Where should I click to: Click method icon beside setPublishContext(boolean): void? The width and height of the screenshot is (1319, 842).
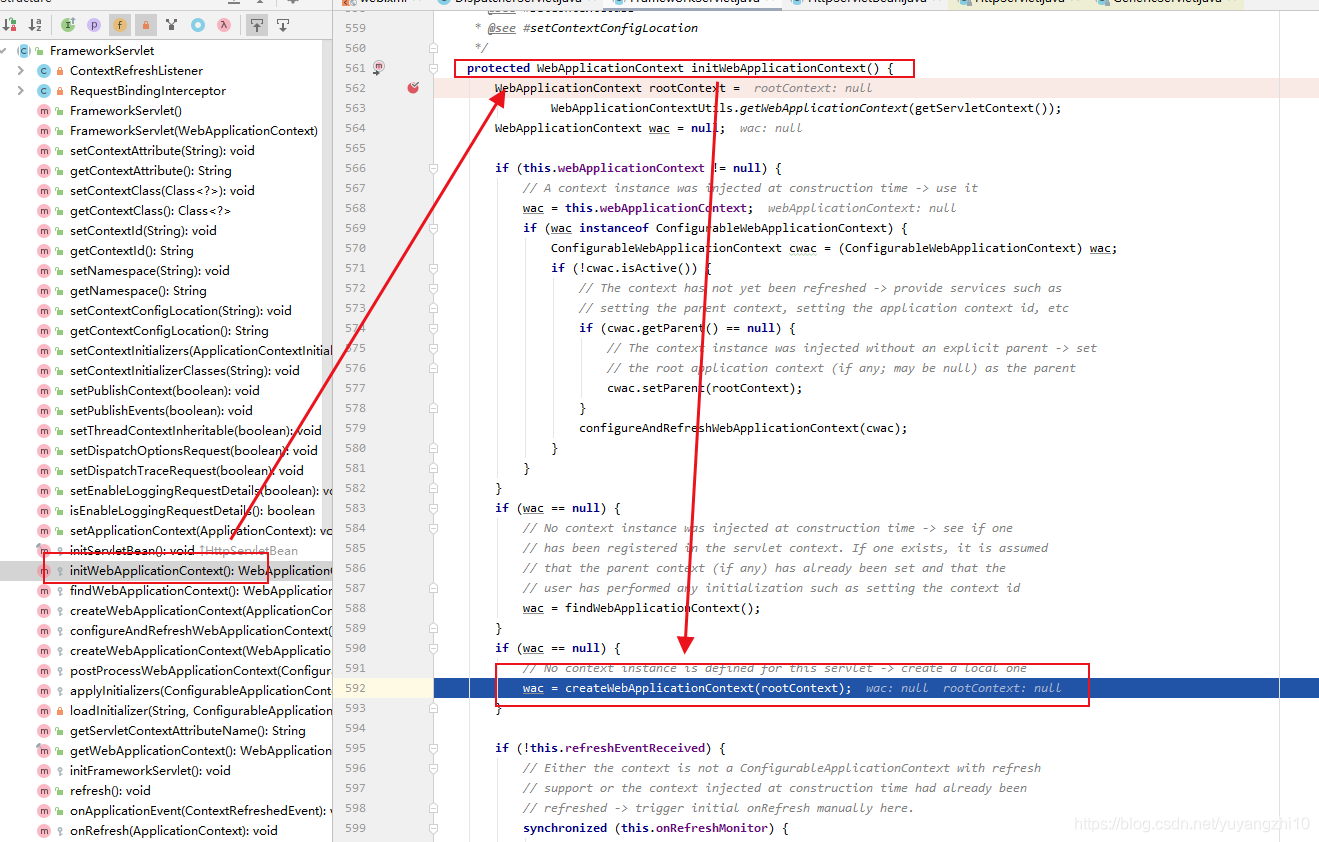click(44, 391)
